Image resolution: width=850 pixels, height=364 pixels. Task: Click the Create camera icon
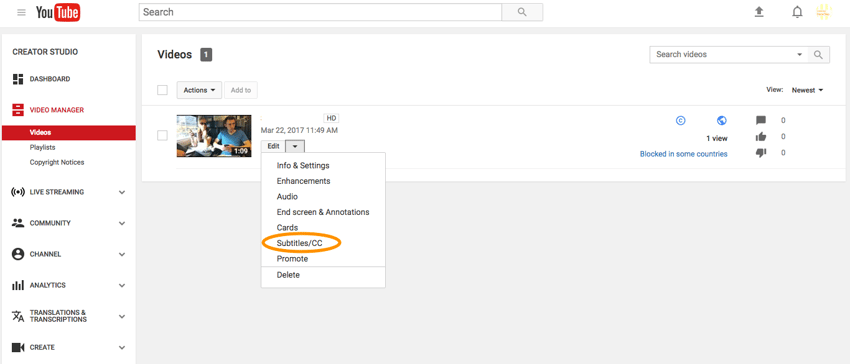tap(18, 347)
